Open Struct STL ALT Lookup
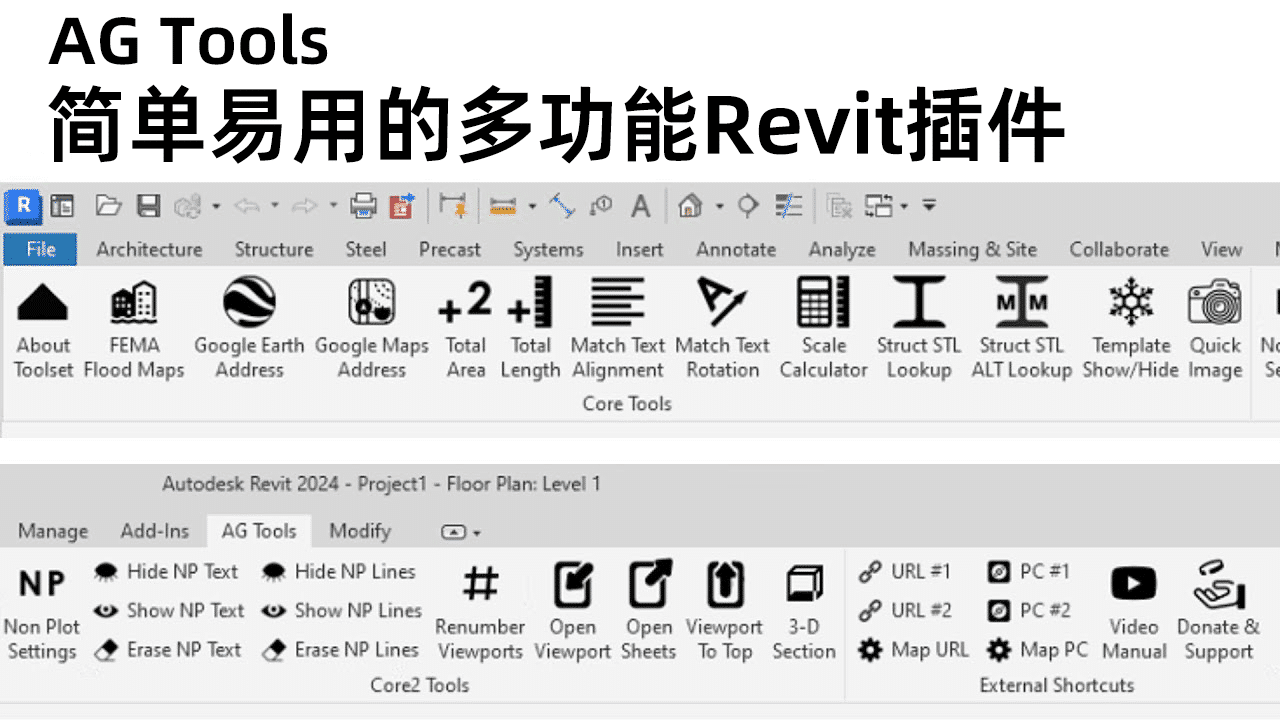Image resolution: width=1280 pixels, height=720 pixels. tap(1022, 330)
